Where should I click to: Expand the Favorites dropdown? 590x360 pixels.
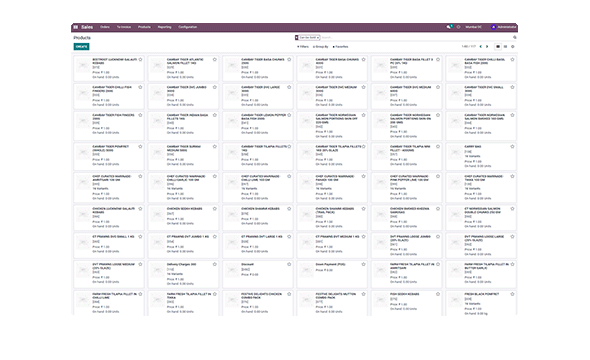[341, 47]
